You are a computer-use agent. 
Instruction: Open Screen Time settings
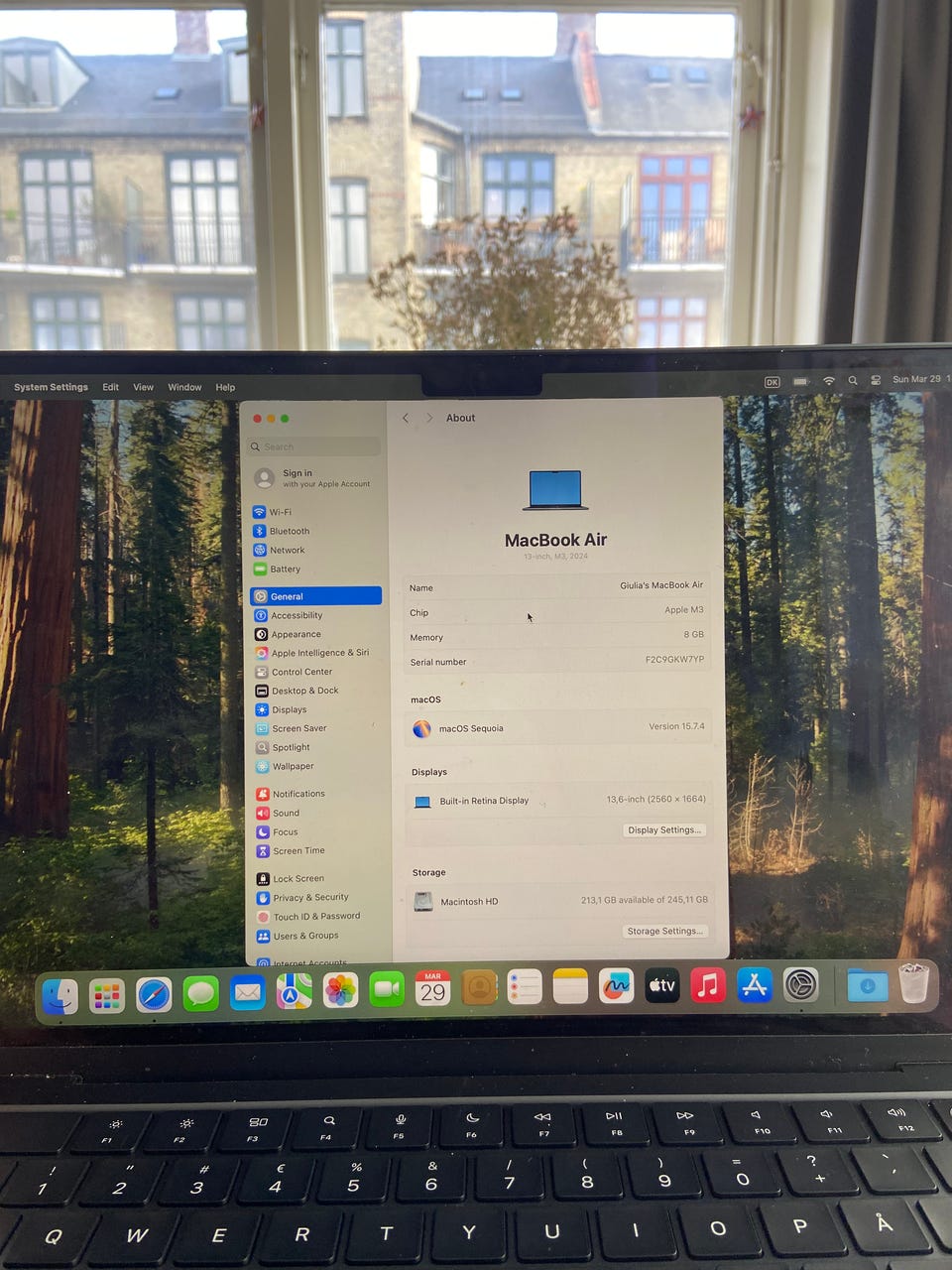317,850
